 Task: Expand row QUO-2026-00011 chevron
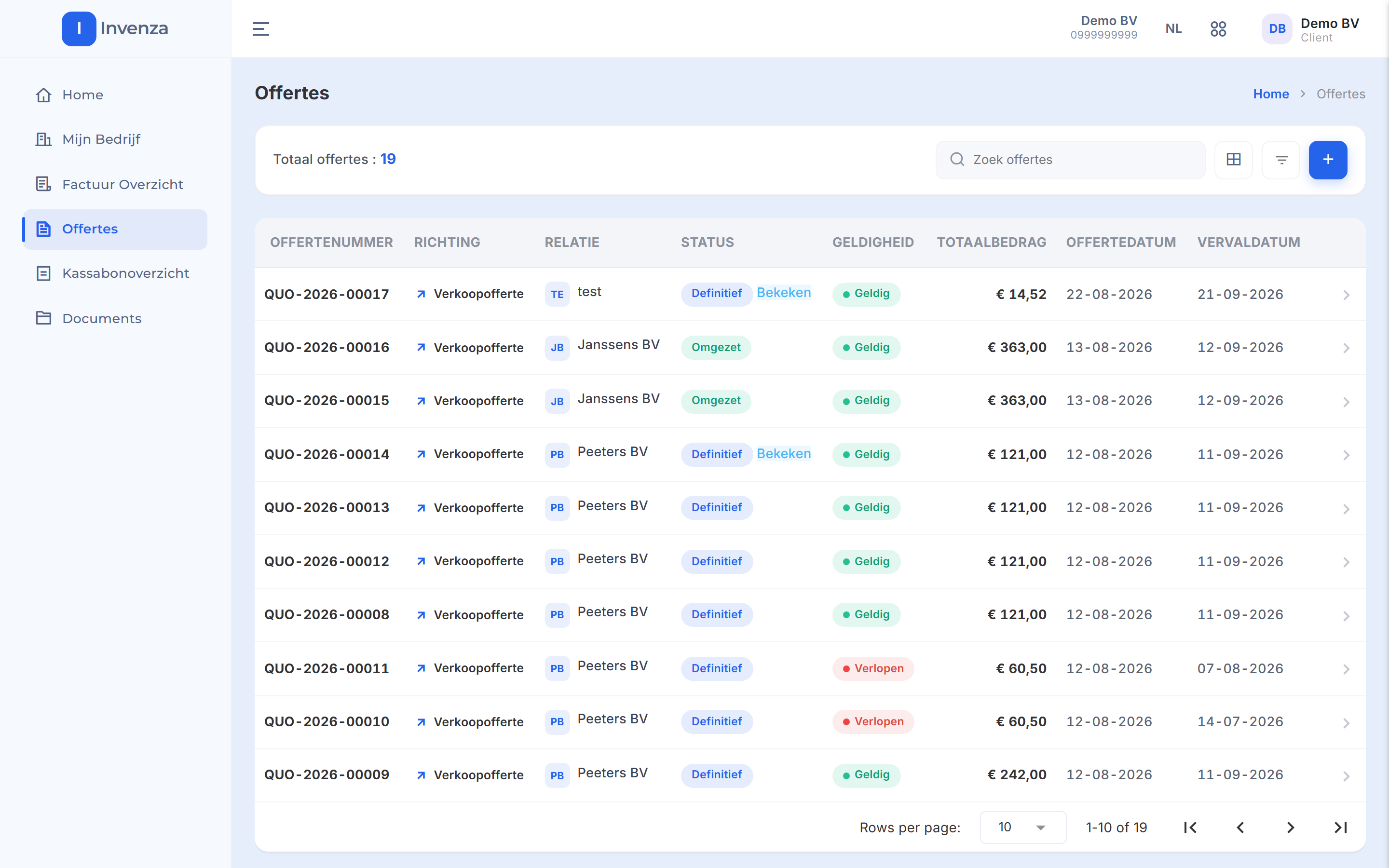point(1346,669)
